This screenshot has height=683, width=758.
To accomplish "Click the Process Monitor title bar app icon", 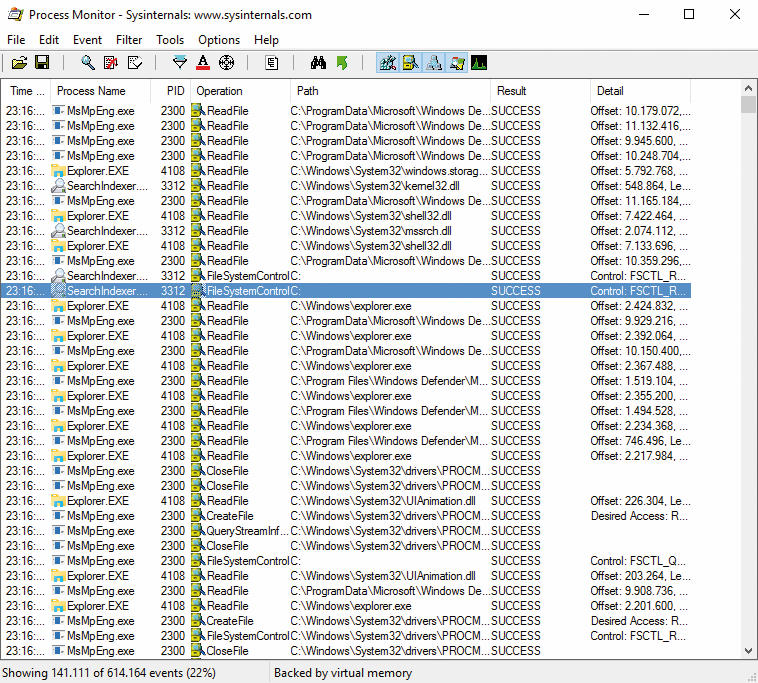I will 15,15.
